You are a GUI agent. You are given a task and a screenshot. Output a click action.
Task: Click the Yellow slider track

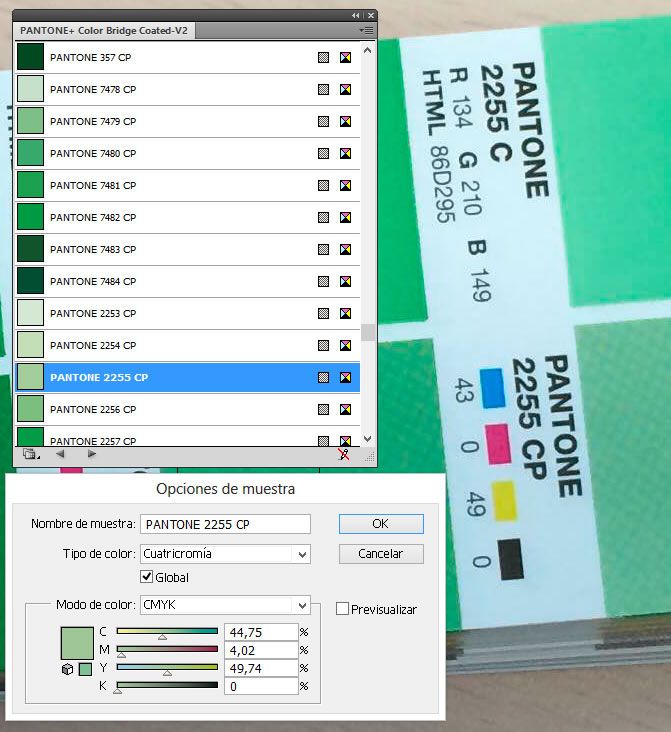(x=167, y=667)
